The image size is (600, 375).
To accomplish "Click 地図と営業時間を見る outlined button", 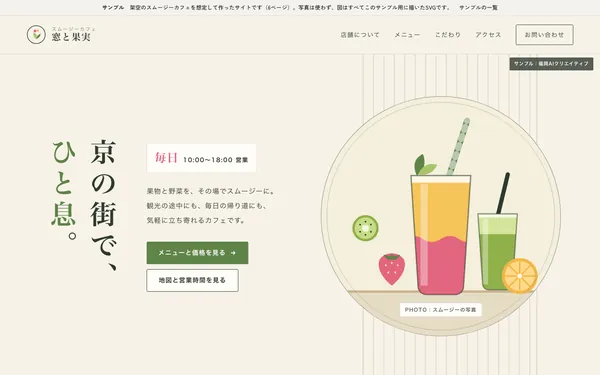I will click(x=192, y=280).
